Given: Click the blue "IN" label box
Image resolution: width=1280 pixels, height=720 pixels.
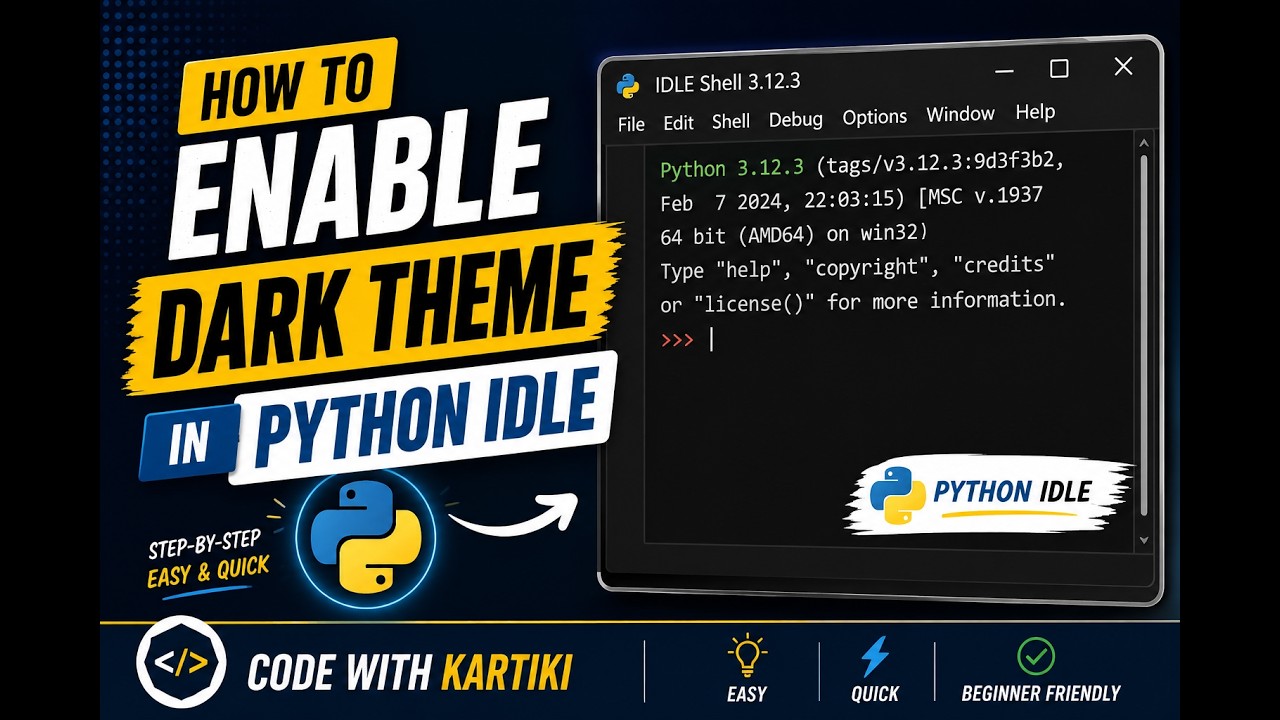Looking at the screenshot, I should click(189, 444).
